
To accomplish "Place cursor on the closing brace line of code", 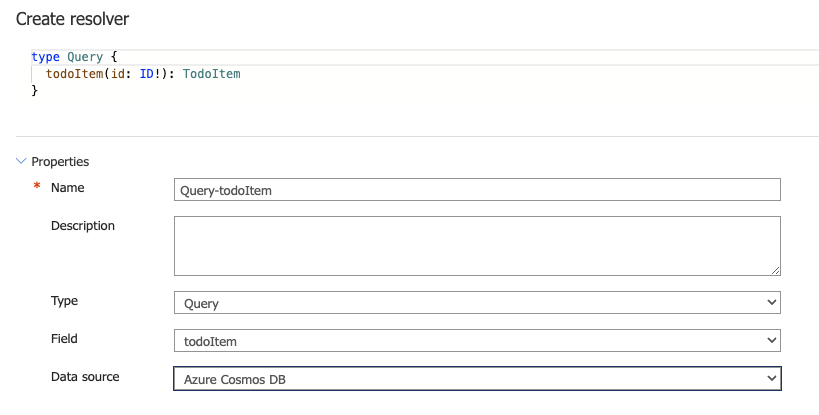I will [x=35, y=91].
